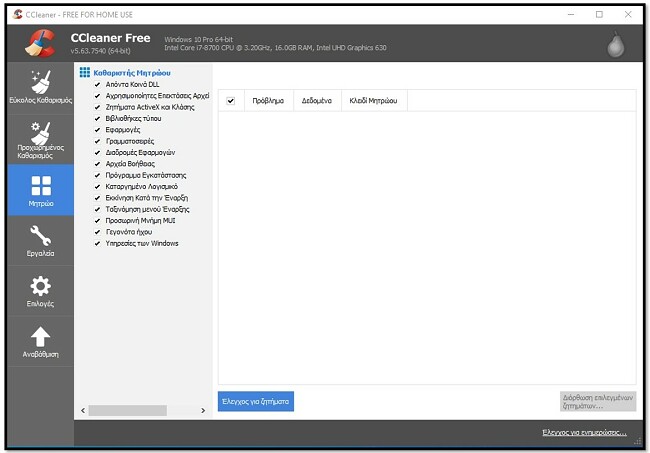The width and height of the screenshot is (650, 453).
Task: Toggle Υπηρεσίες των Windows checkbox
Action: [x=97, y=243]
